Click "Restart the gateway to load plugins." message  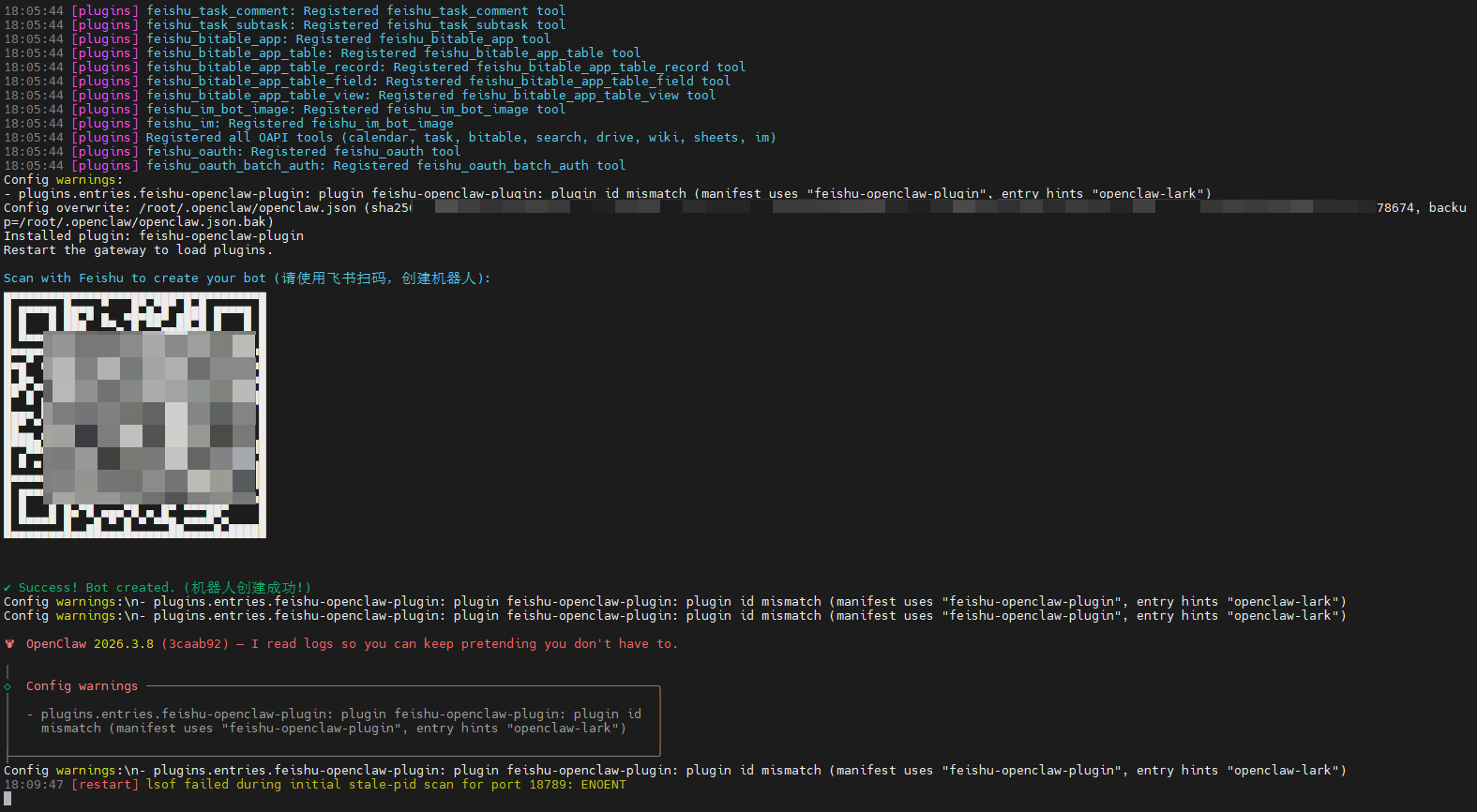click(x=139, y=250)
